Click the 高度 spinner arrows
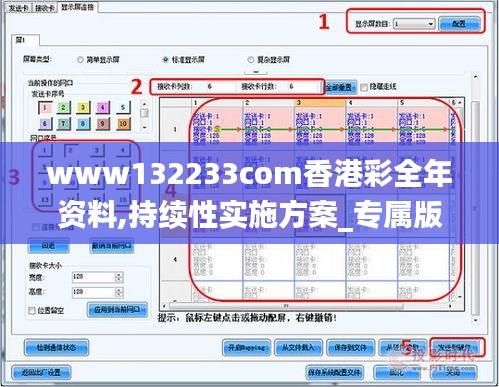The height and width of the screenshot is (387, 499). (119, 292)
